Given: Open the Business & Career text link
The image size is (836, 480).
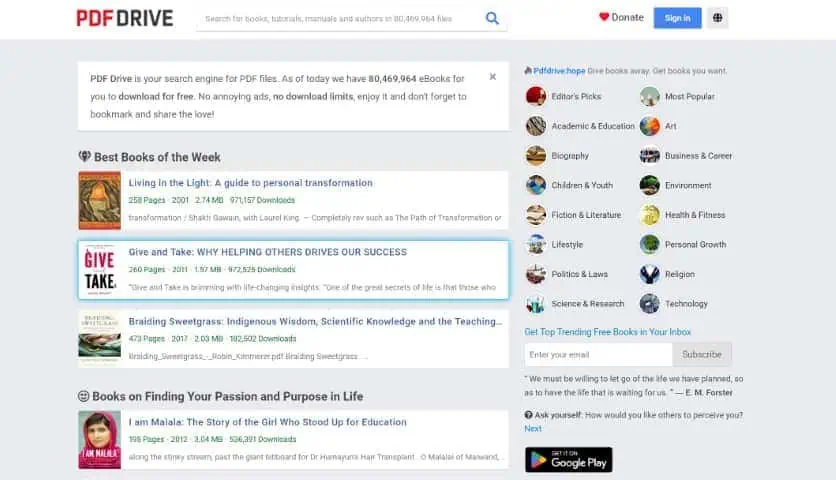Looking at the screenshot, I should [698, 156].
